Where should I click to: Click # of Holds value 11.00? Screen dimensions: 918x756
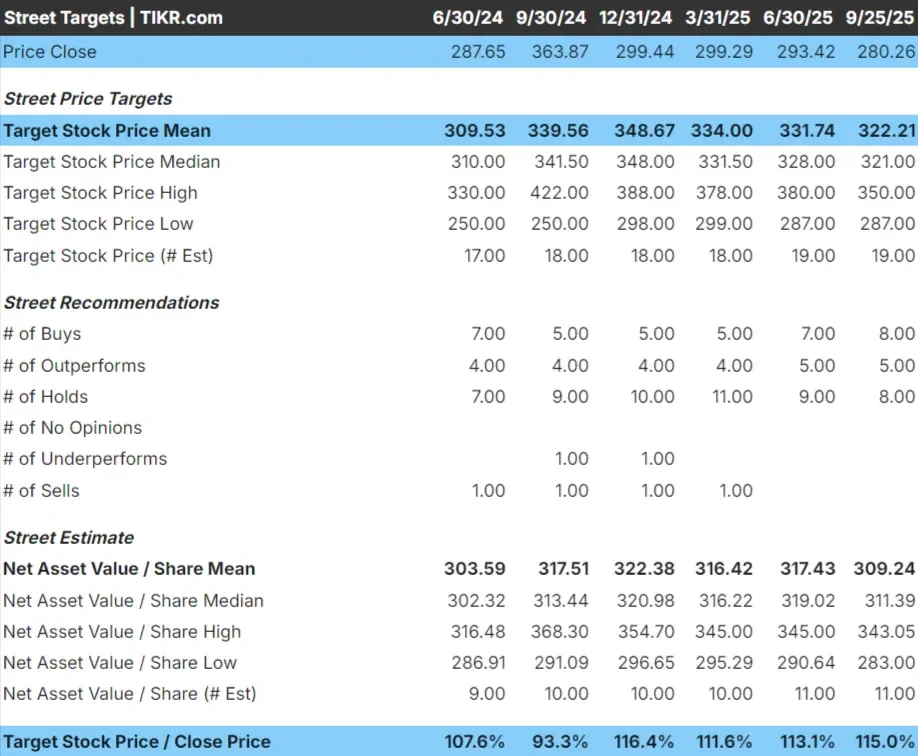732,396
